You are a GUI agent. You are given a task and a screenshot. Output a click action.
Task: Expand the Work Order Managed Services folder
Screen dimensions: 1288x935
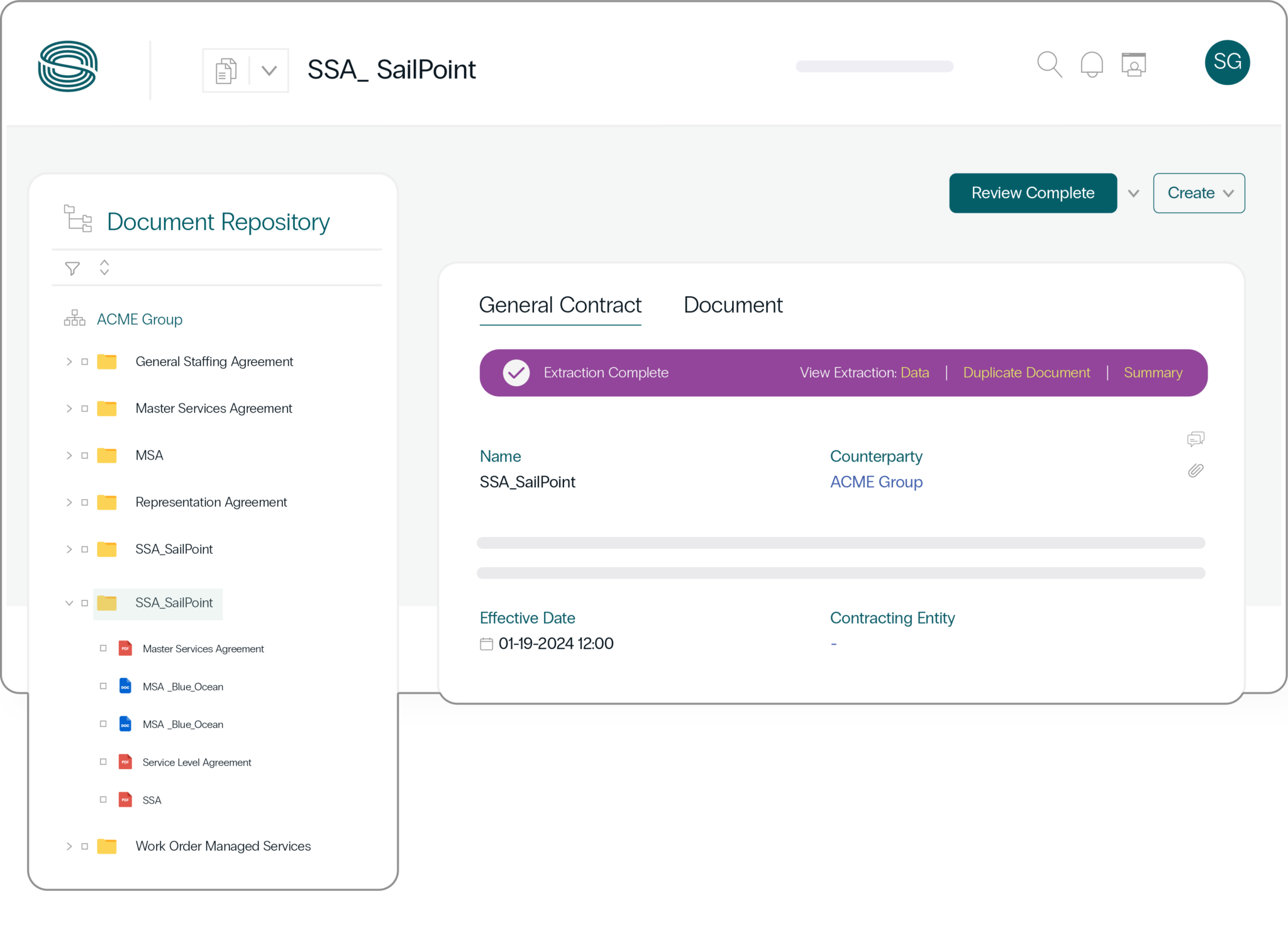(69, 846)
